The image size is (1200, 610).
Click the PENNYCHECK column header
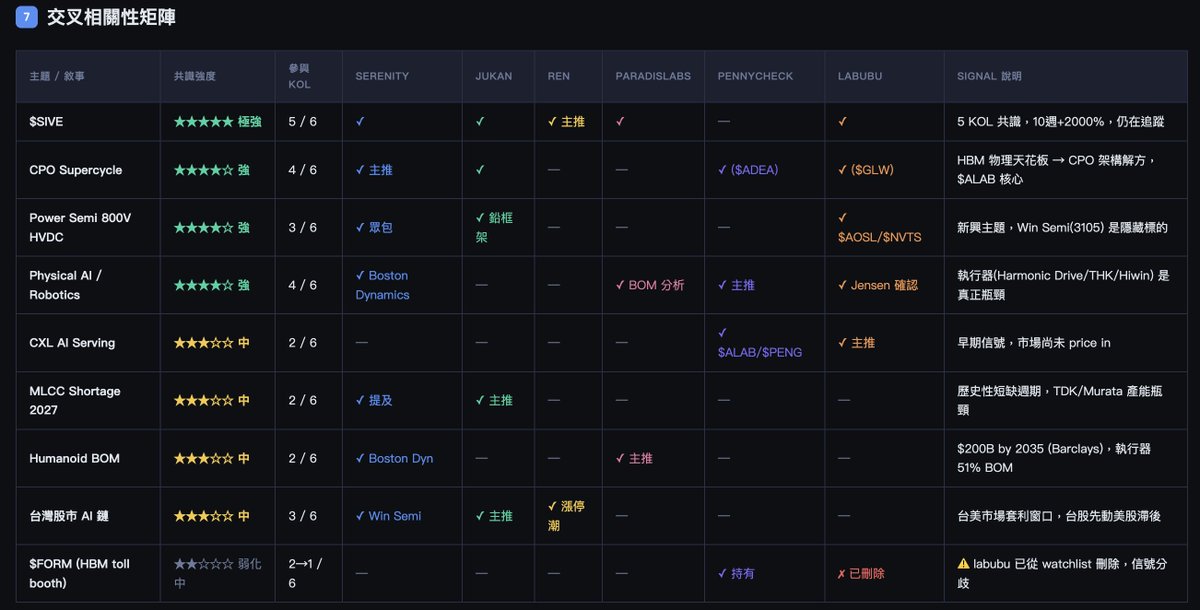pyautogui.click(x=755, y=76)
